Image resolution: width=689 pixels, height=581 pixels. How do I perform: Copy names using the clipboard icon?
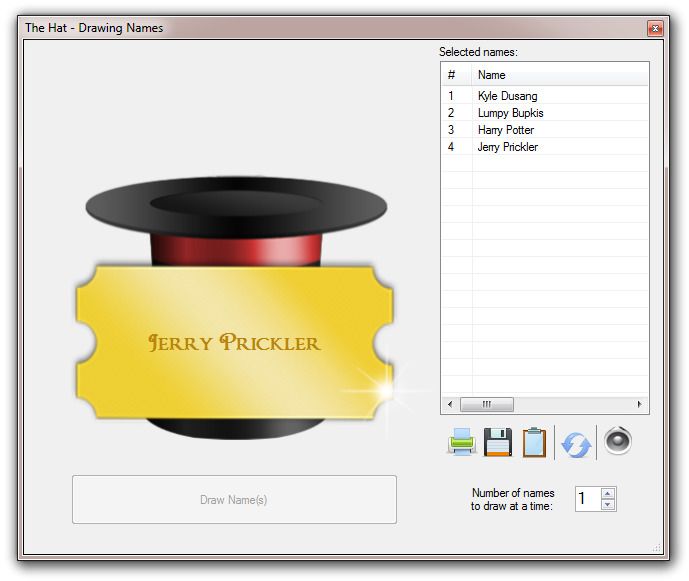pyautogui.click(x=535, y=442)
